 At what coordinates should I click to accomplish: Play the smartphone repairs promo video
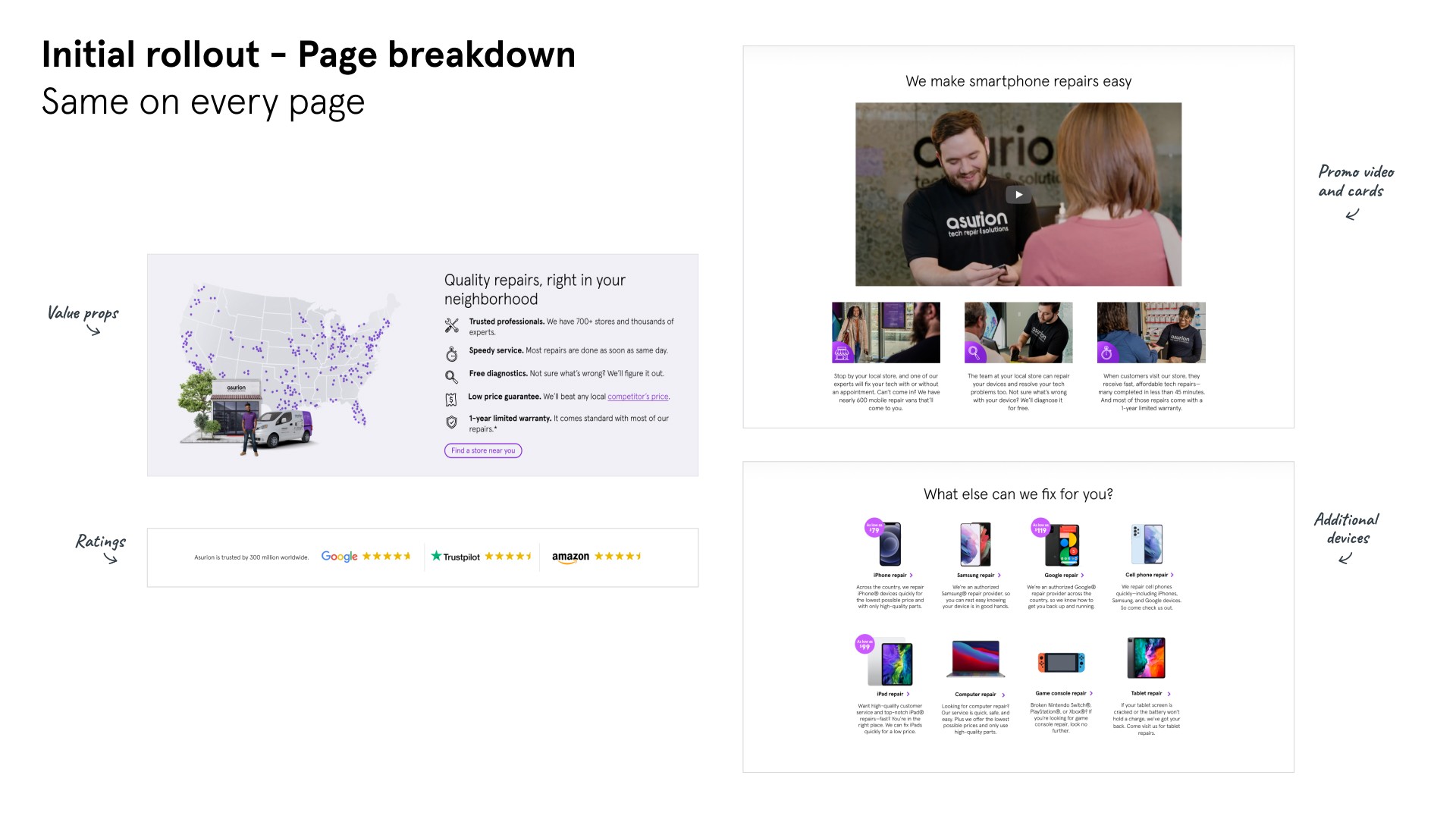tap(1018, 195)
